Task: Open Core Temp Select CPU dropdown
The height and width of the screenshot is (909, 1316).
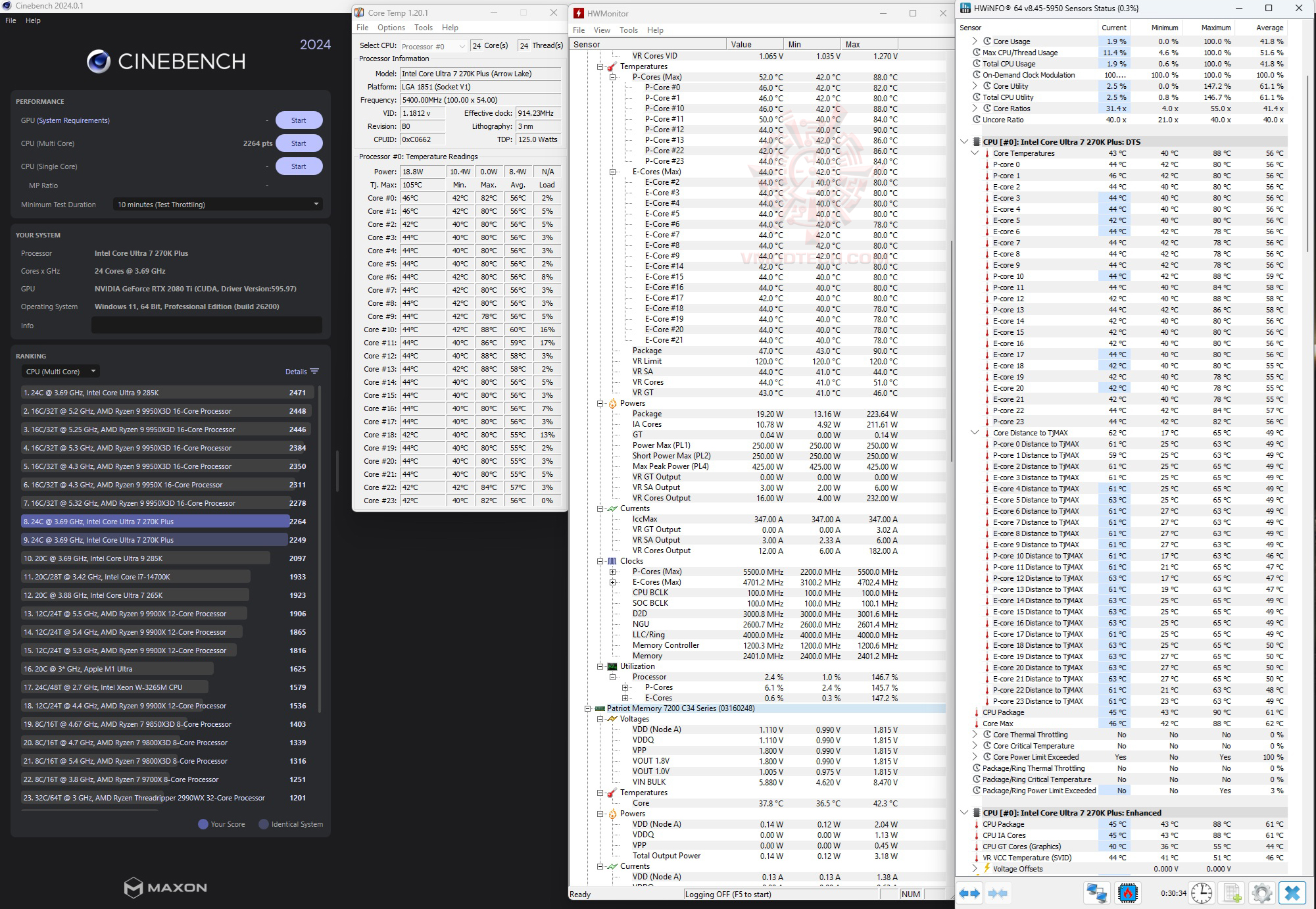Action: pos(433,46)
